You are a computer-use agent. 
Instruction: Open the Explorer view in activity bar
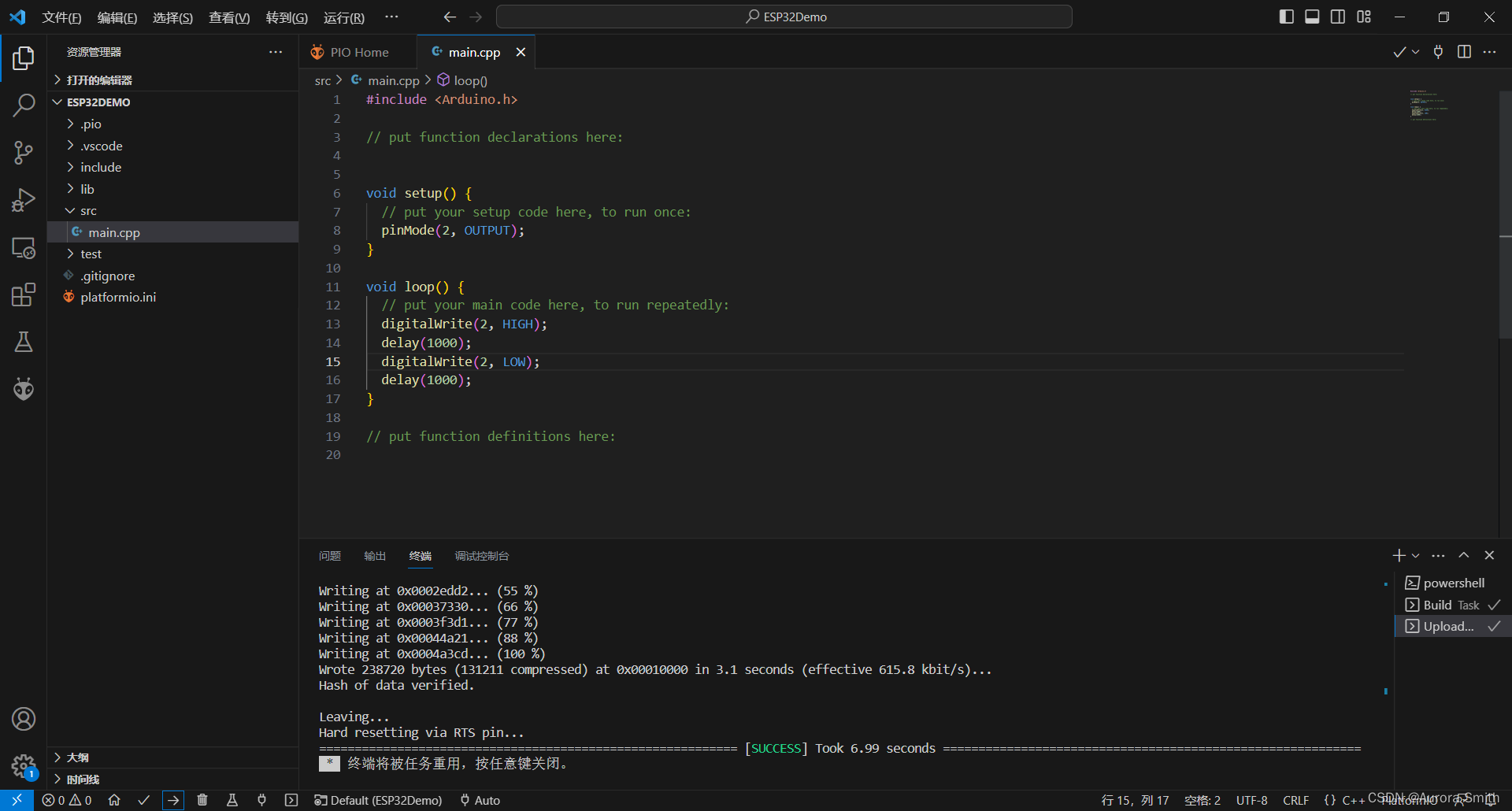point(24,57)
